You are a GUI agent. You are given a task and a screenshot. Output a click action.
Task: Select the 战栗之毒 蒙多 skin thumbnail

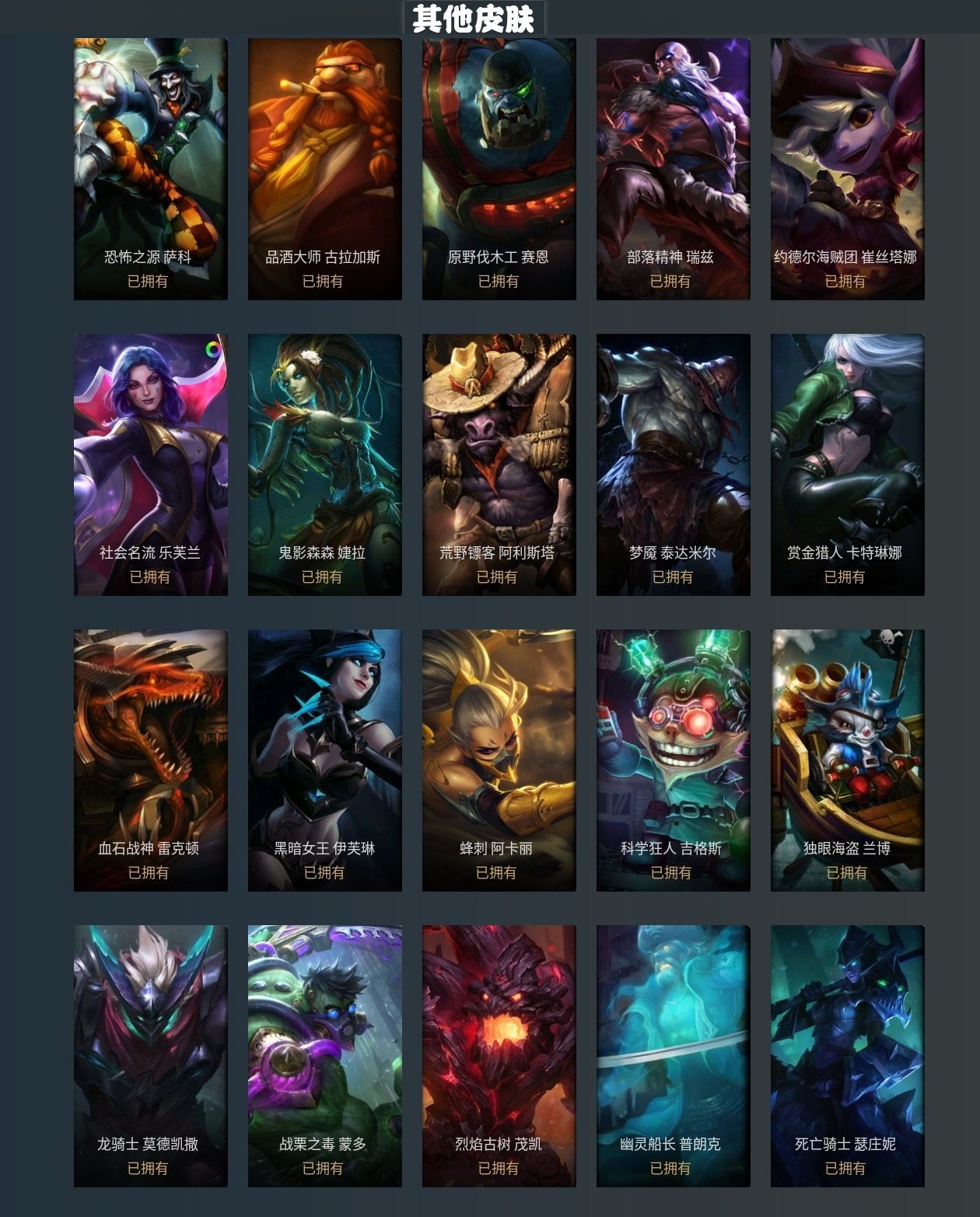[325, 1056]
